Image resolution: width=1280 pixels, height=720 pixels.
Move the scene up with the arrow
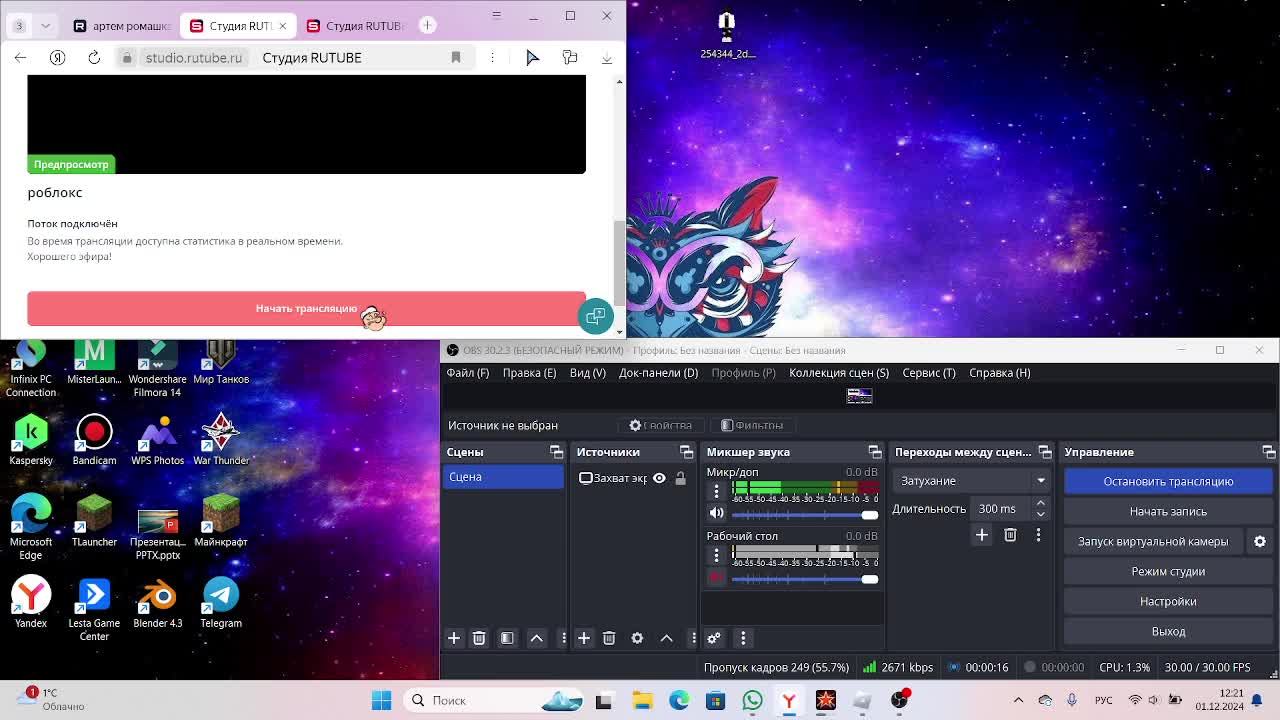pos(537,638)
